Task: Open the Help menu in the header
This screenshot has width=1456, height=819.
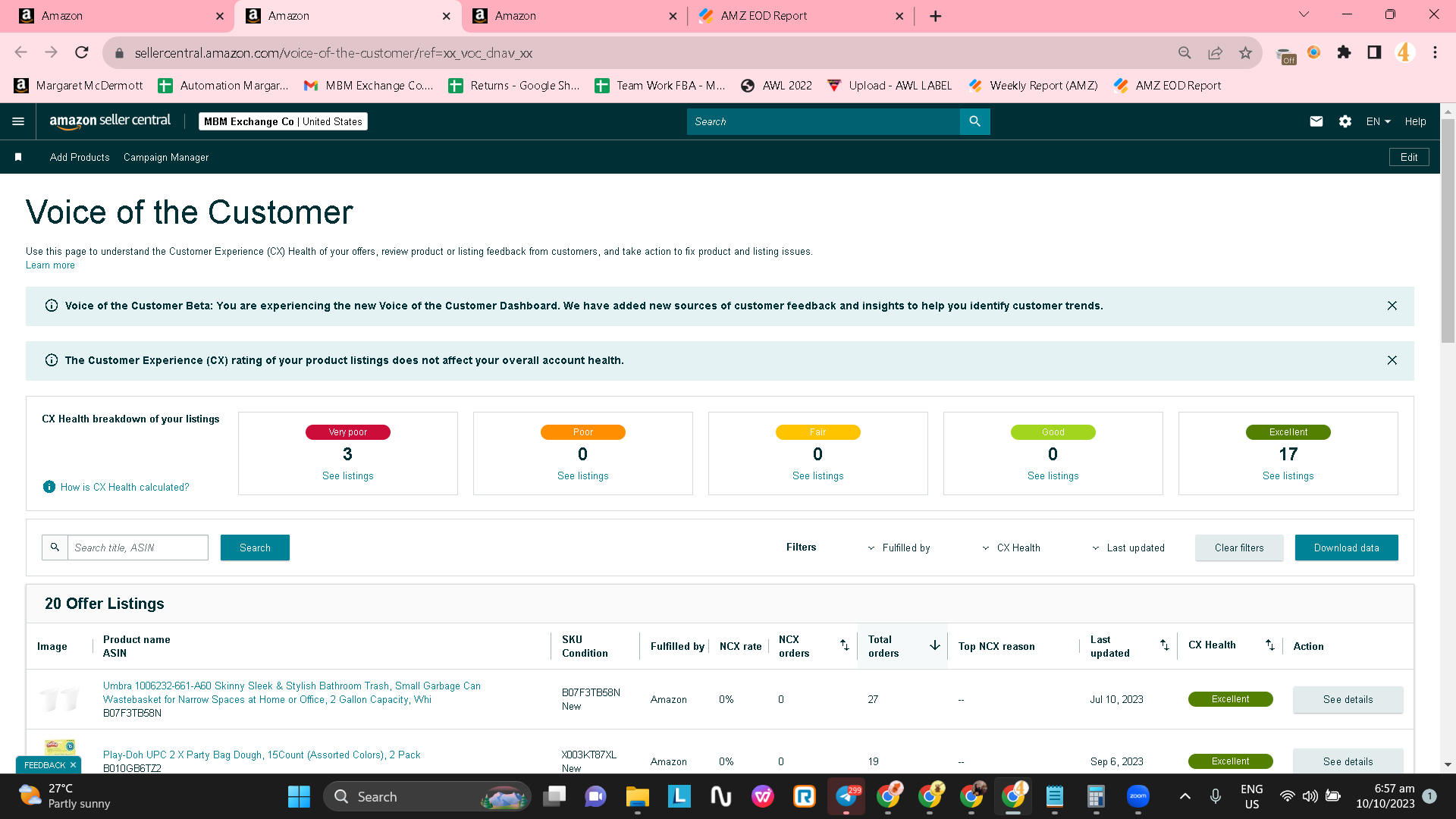Action: click(1415, 121)
